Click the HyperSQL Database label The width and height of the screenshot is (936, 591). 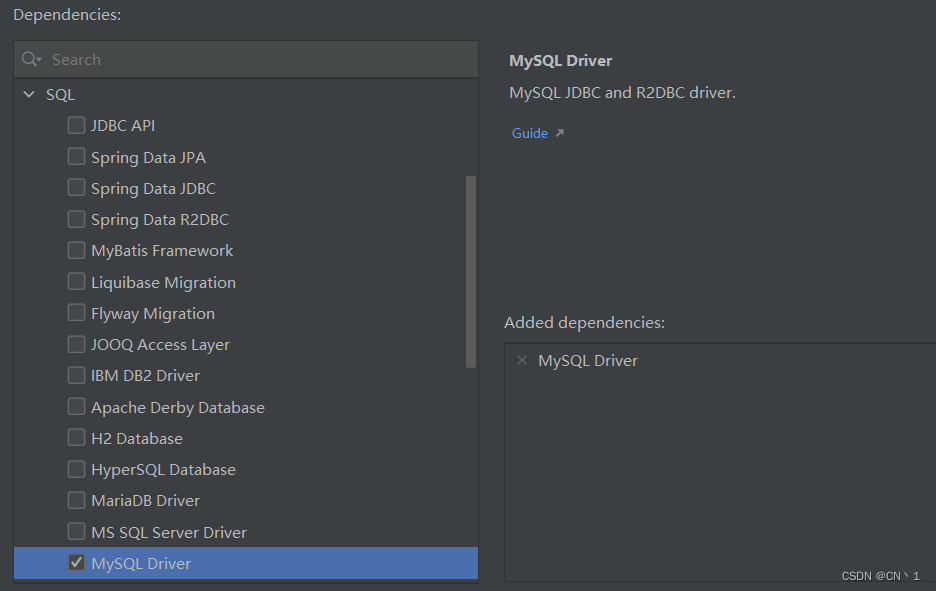[x=164, y=470]
